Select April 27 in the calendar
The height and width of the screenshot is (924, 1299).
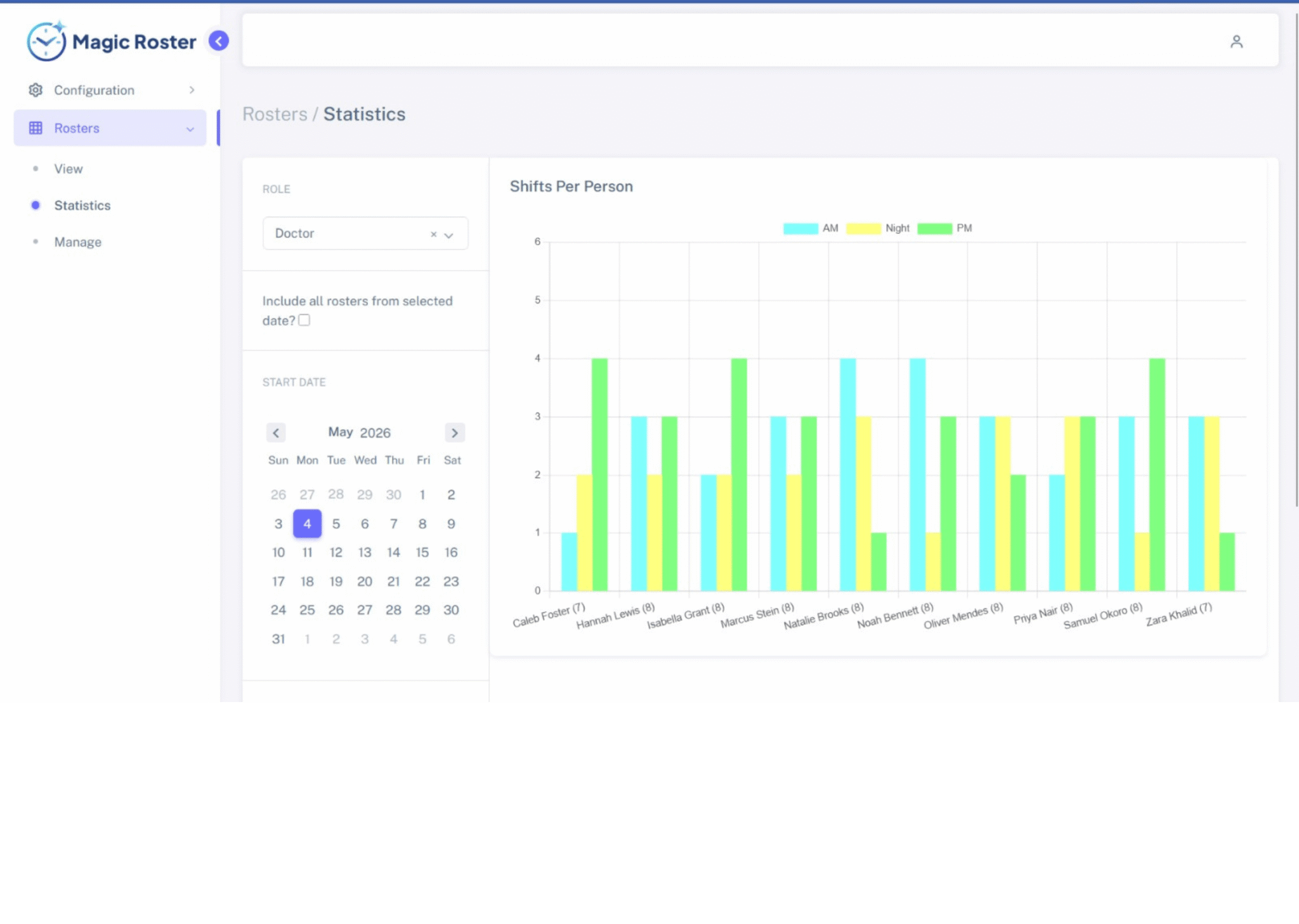(307, 495)
